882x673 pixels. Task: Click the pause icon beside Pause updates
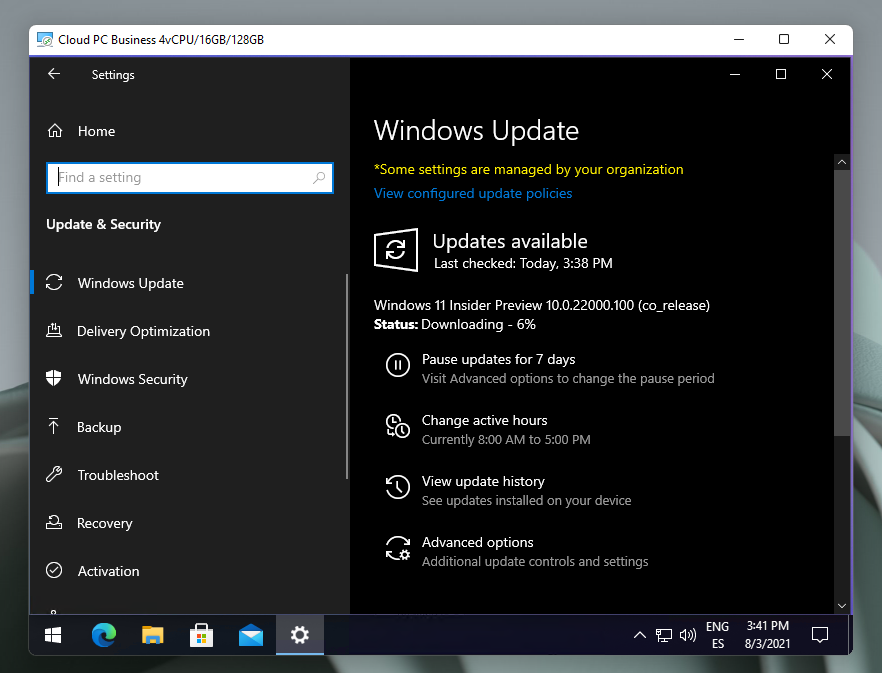tap(398, 365)
